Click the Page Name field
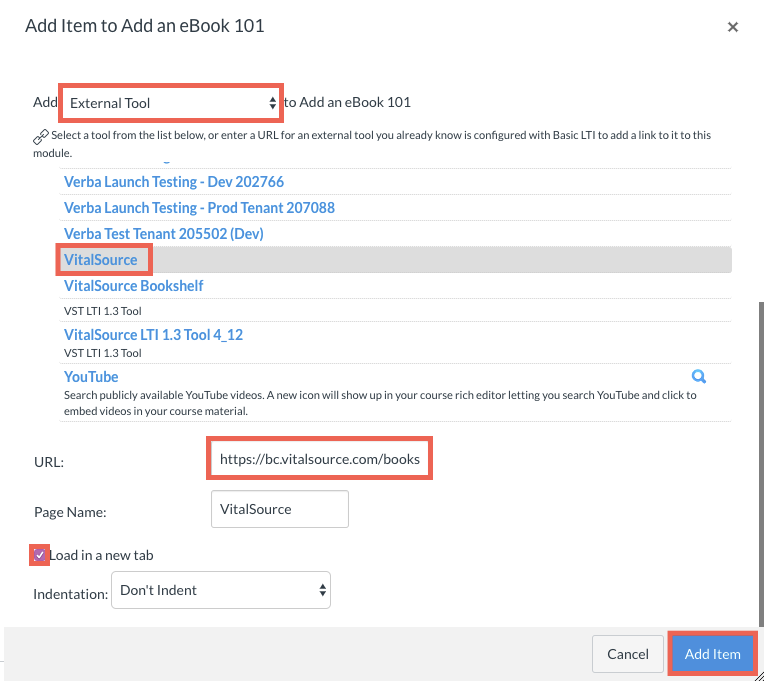 pos(280,509)
